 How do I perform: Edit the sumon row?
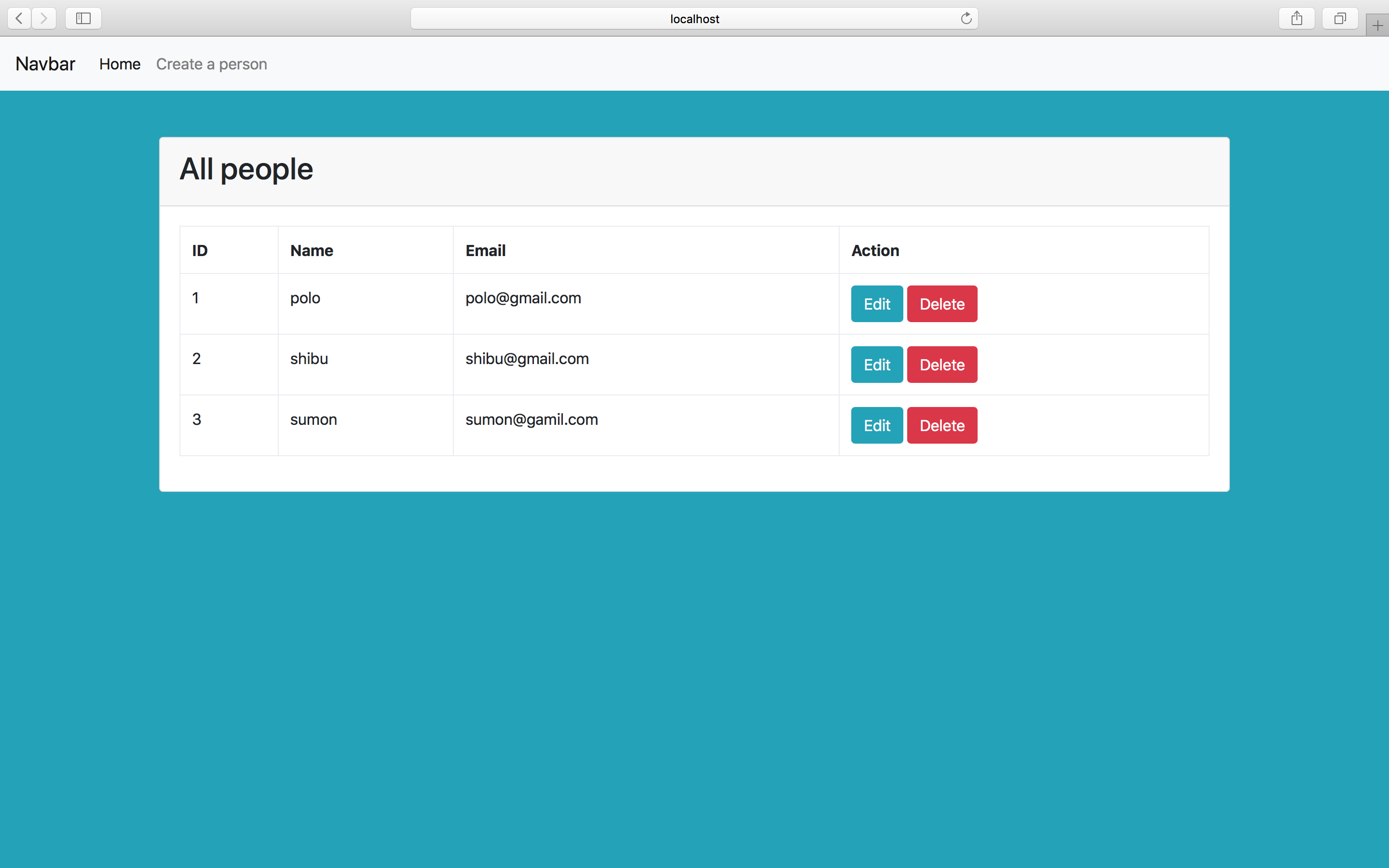click(x=876, y=425)
